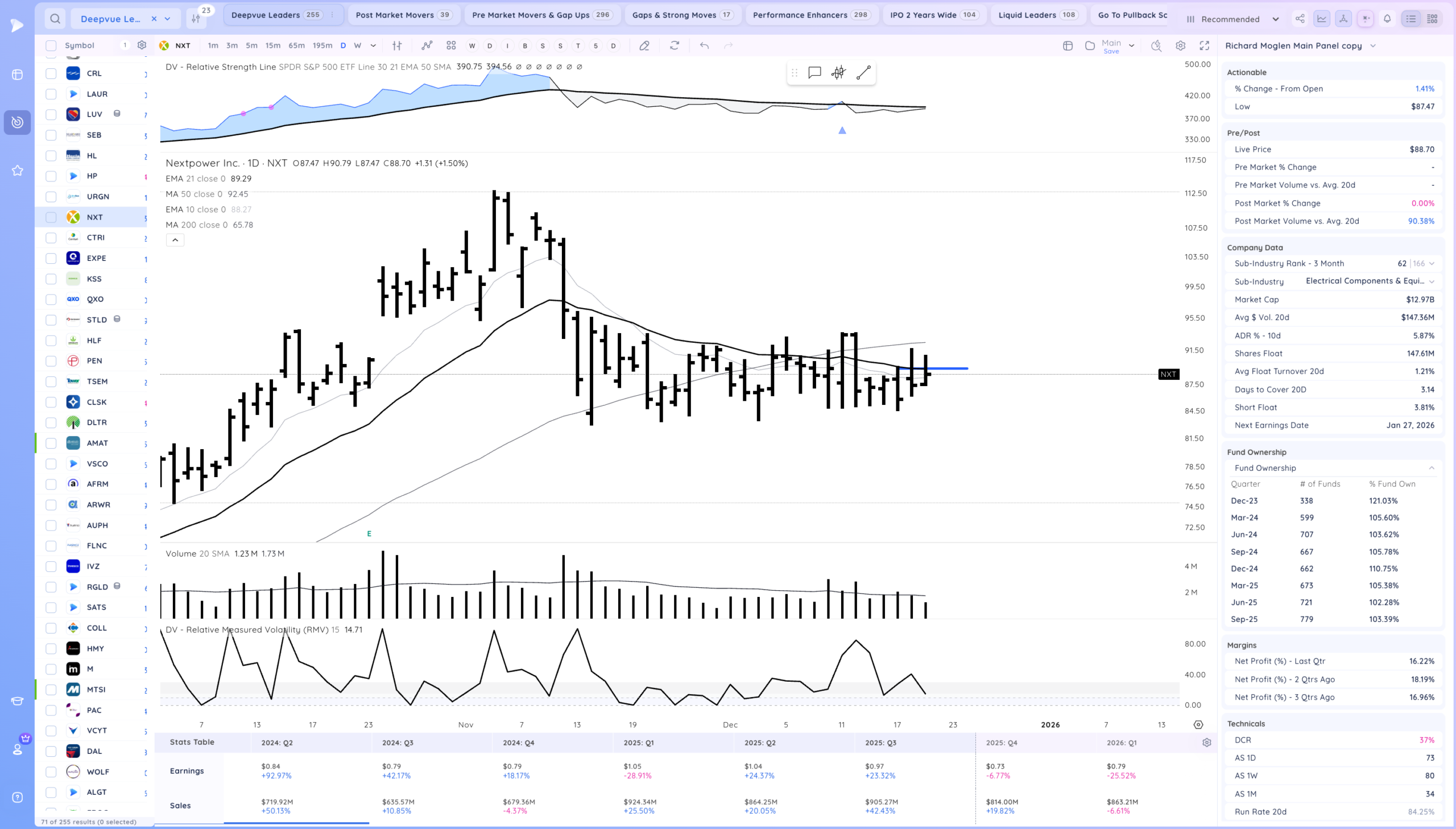
Task: Select the 65m timeframe button
Action: (x=296, y=45)
